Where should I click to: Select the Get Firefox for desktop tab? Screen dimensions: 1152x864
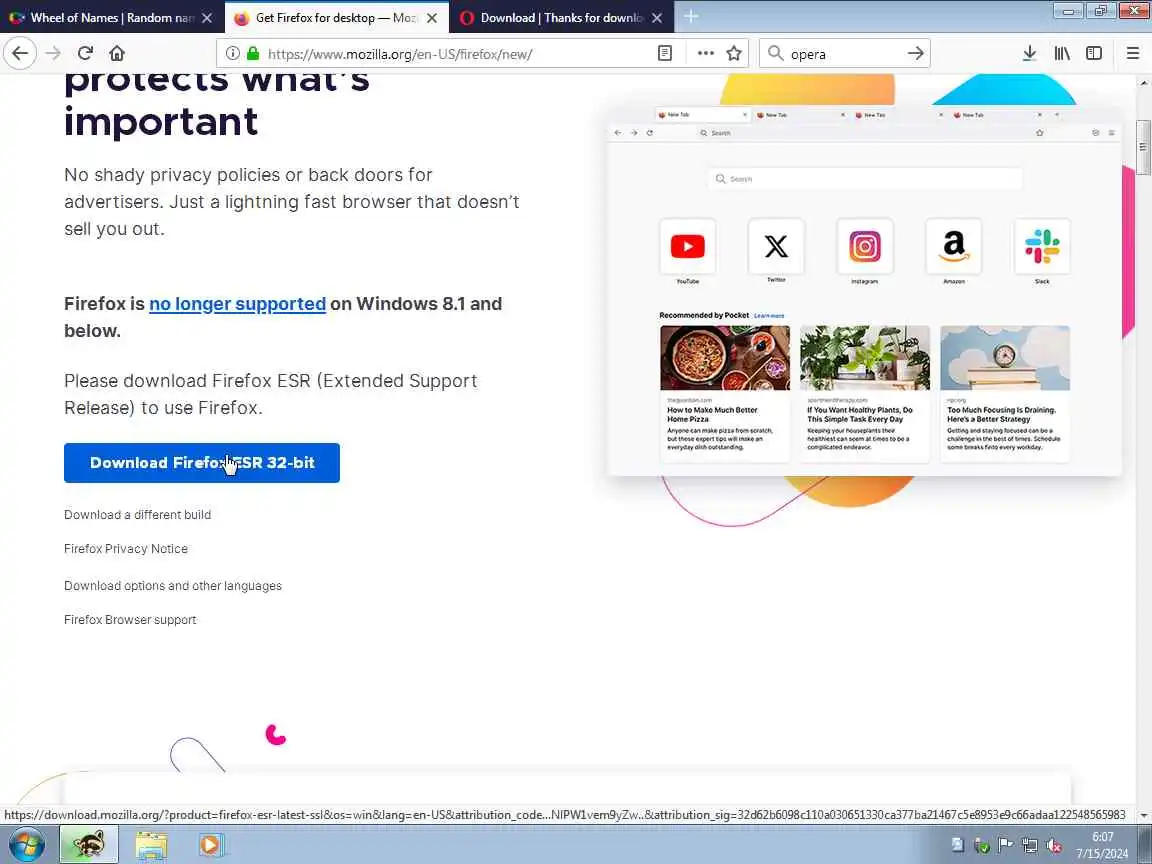pyautogui.click(x=336, y=18)
